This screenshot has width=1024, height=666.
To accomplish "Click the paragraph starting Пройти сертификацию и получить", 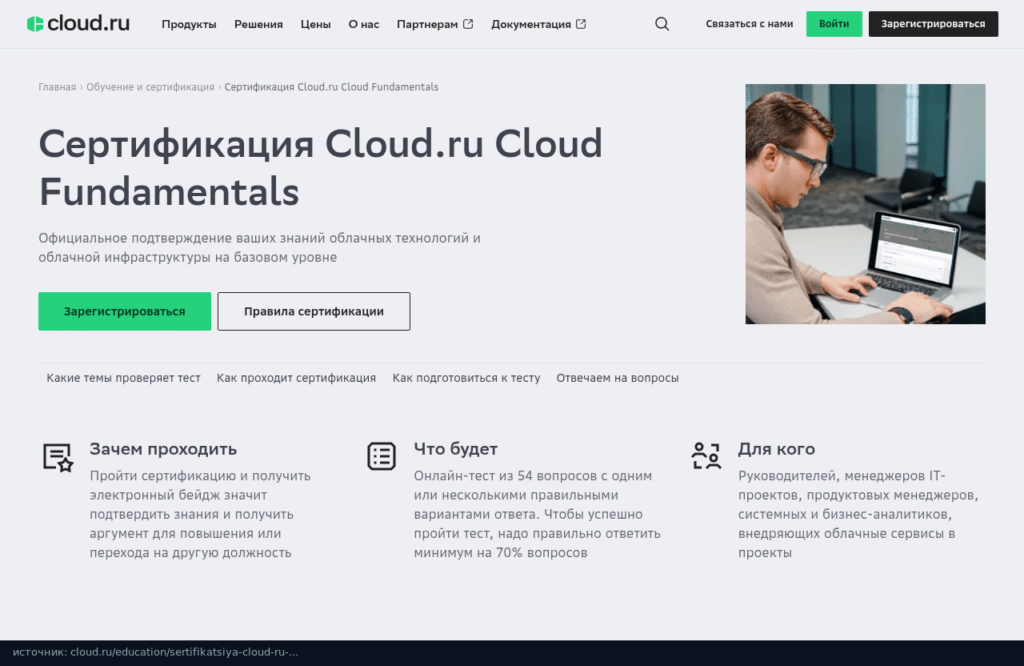I will point(200,514).
